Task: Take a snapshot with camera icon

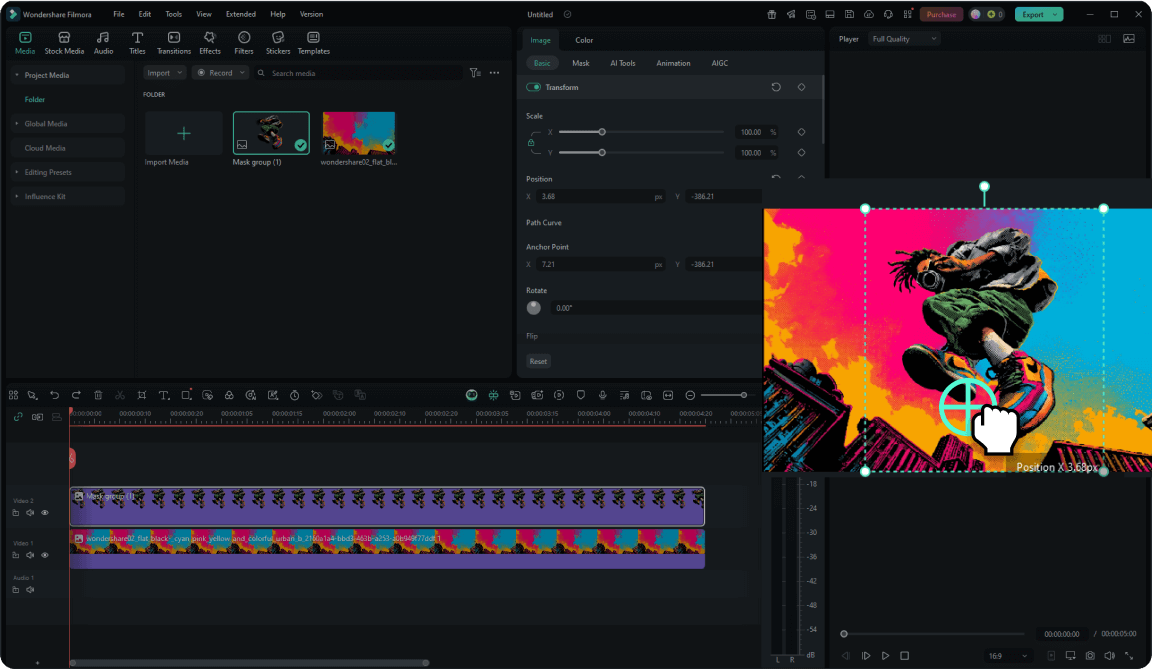Action: coord(1090,655)
